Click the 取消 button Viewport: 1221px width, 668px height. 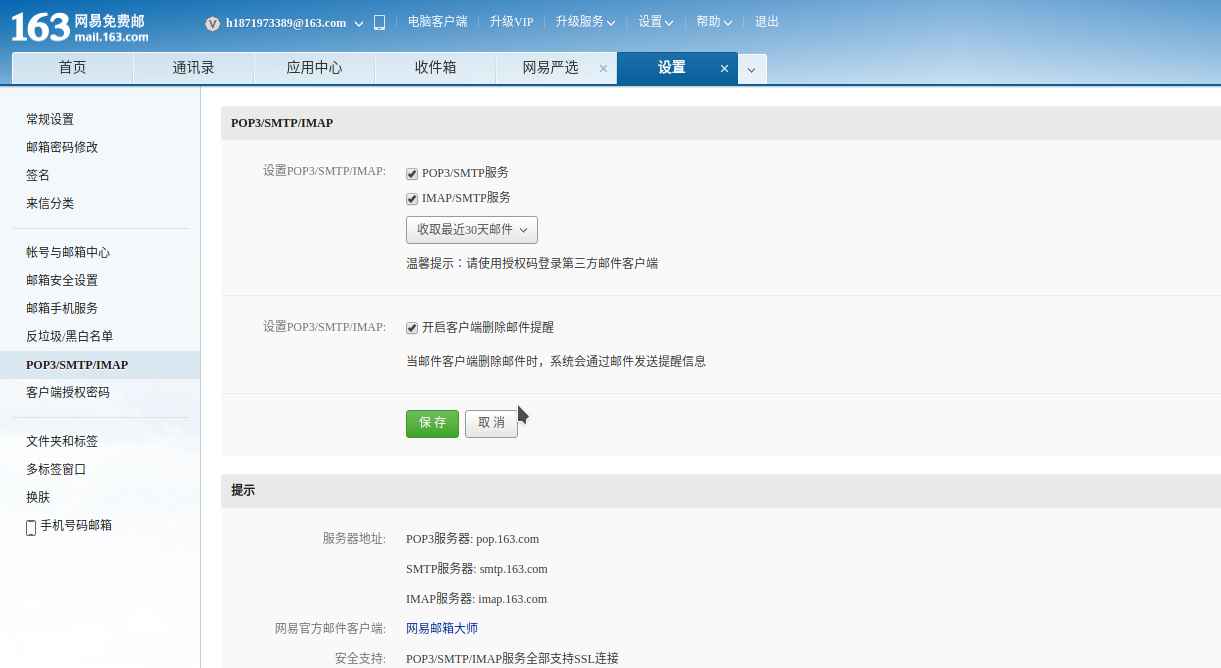491,423
